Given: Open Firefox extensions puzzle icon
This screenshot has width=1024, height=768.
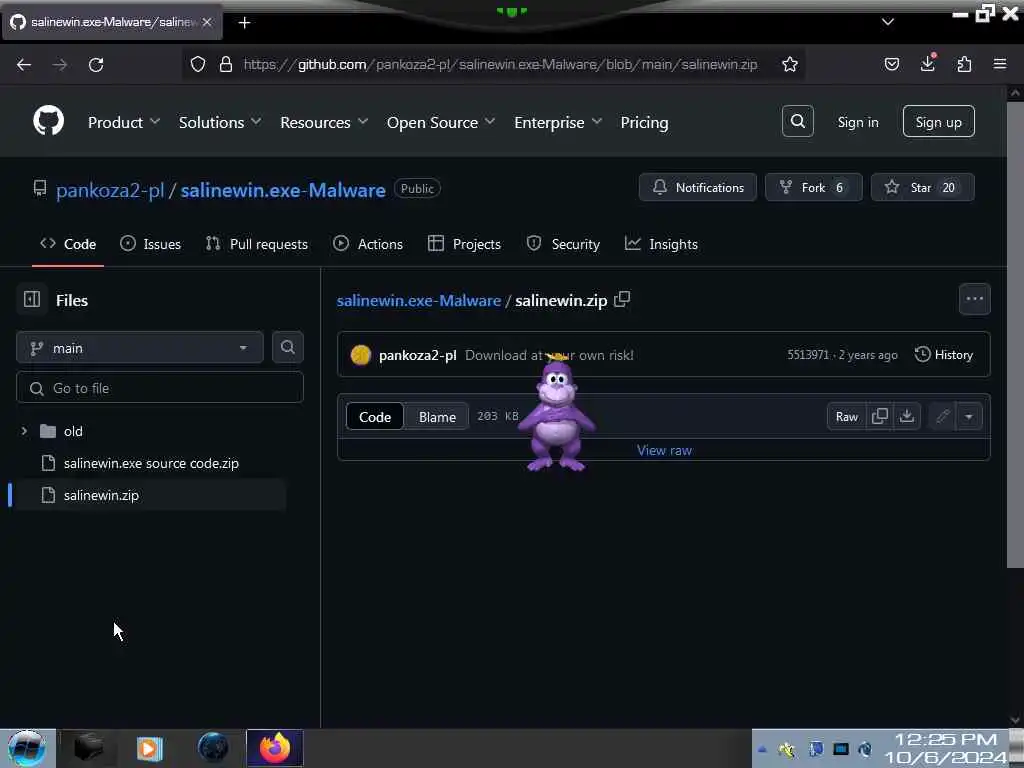Looking at the screenshot, I should pos(964,64).
